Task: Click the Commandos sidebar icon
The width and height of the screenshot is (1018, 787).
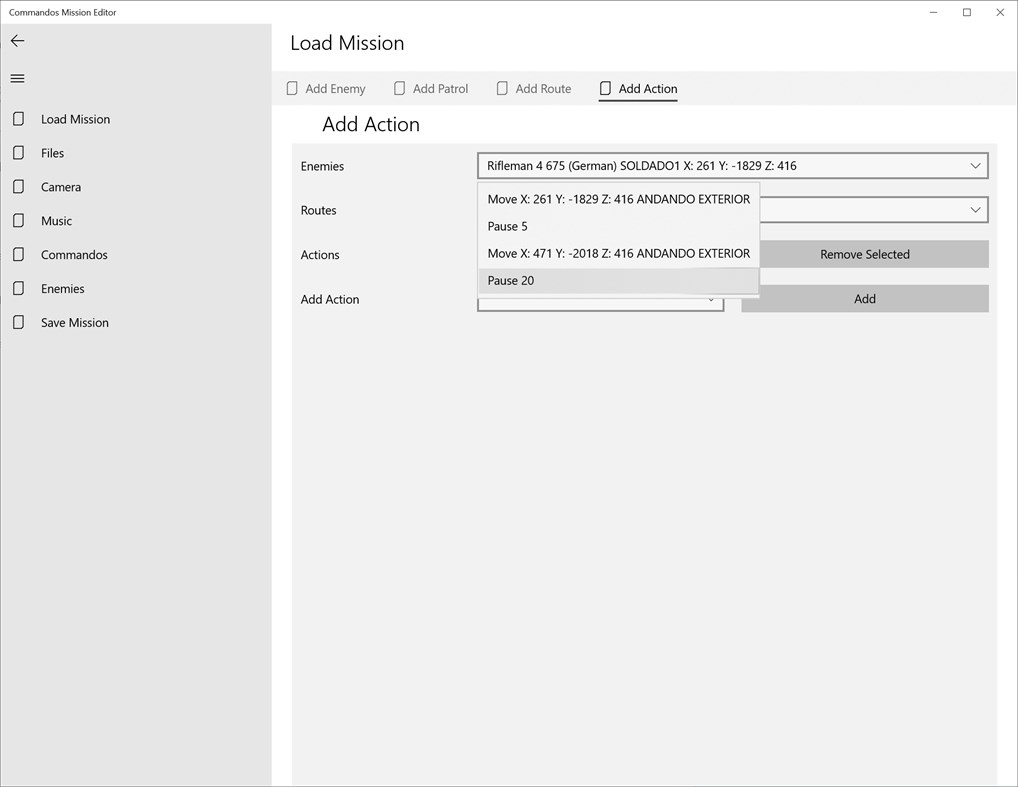Action: [19, 254]
